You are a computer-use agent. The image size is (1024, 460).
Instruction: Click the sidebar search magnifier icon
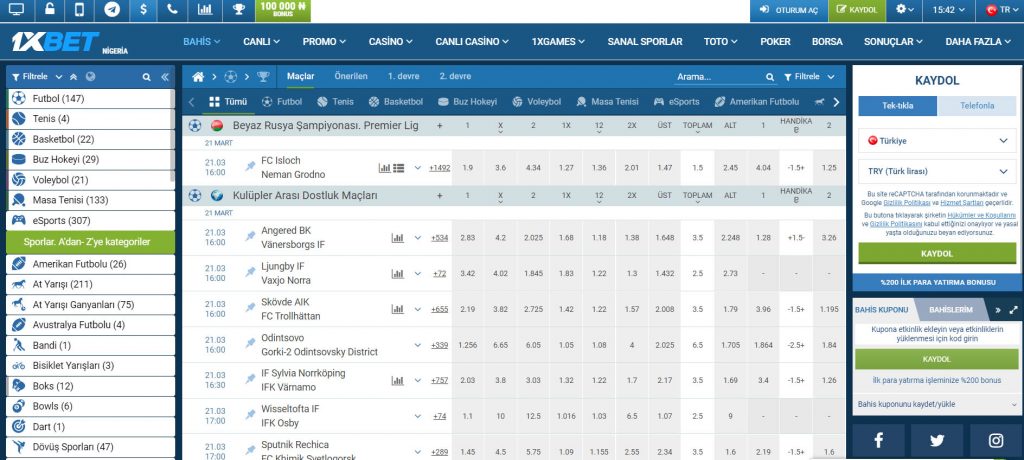[147, 77]
